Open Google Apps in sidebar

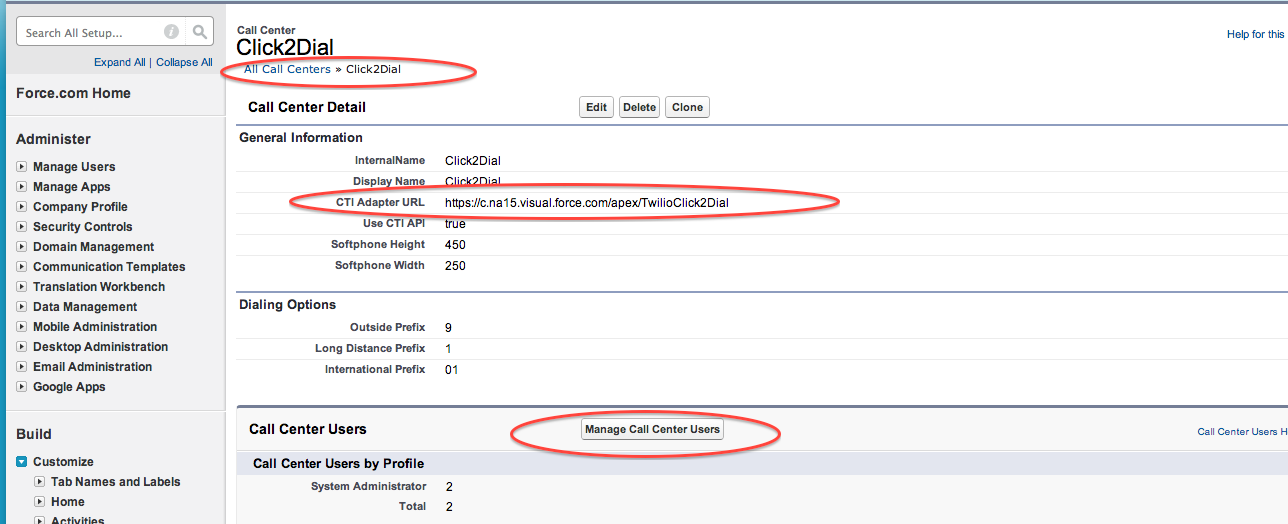[69, 387]
